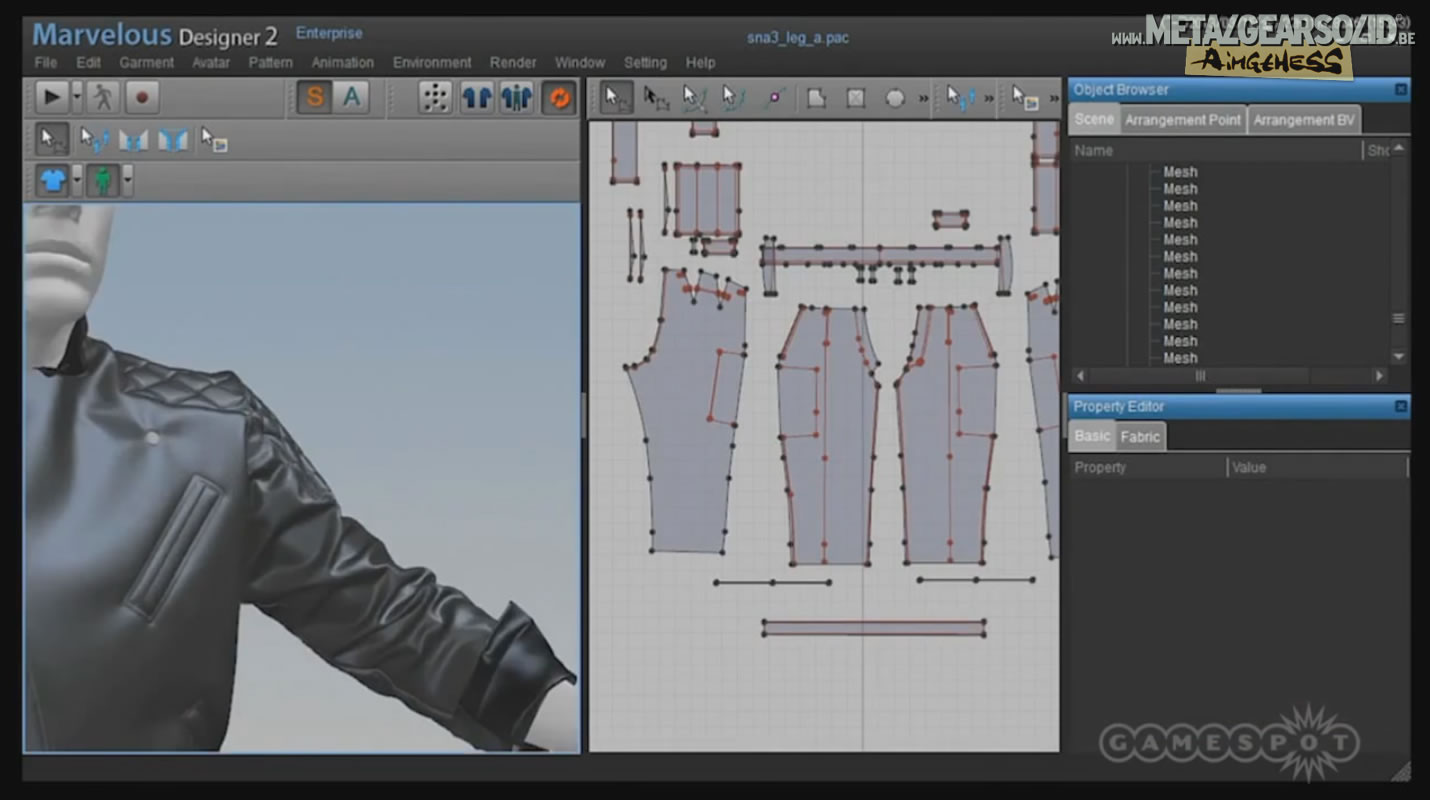Click the green avatar display icon

[x=102, y=181]
